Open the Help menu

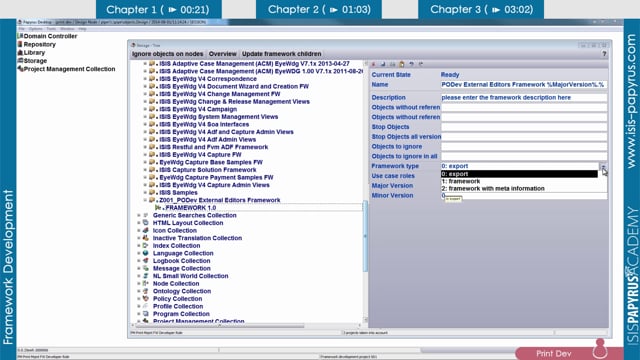click(x=82, y=29)
